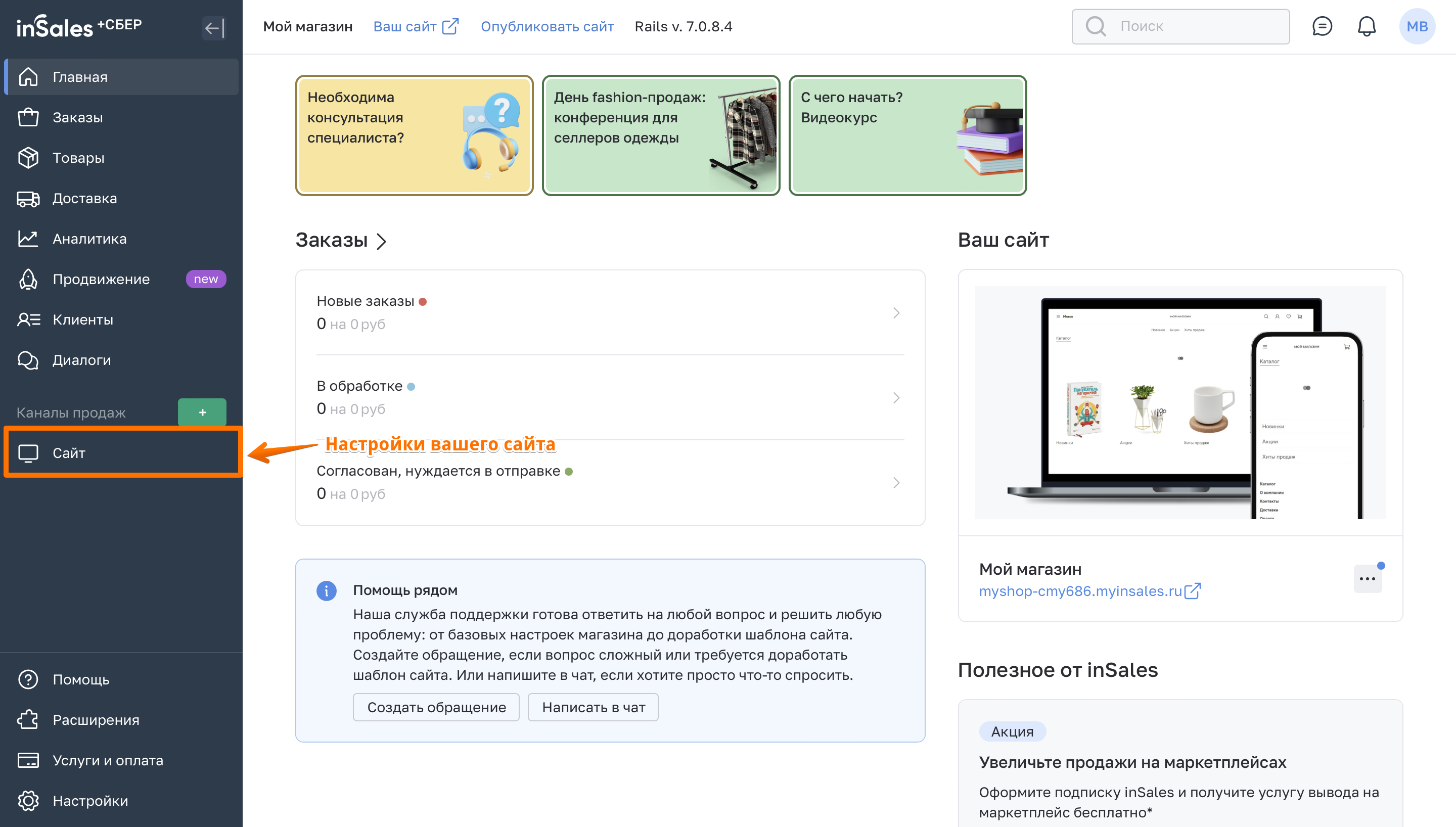This screenshot has height=827, width=1456.
Task: Open Заказы section heading arrow
Action: [382, 242]
